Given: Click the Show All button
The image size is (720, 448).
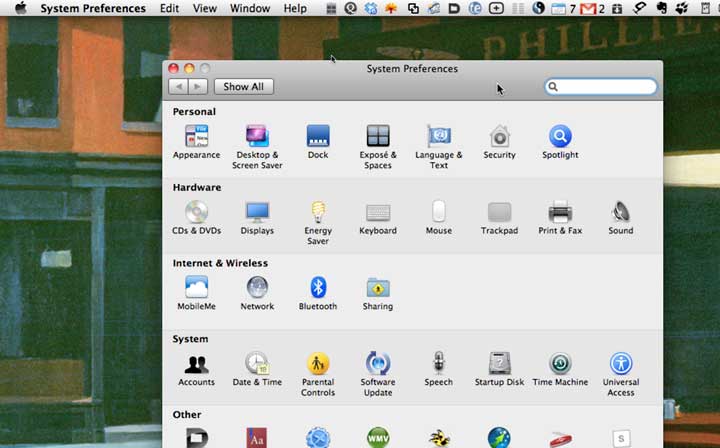Looking at the screenshot, I should (243, 87).
